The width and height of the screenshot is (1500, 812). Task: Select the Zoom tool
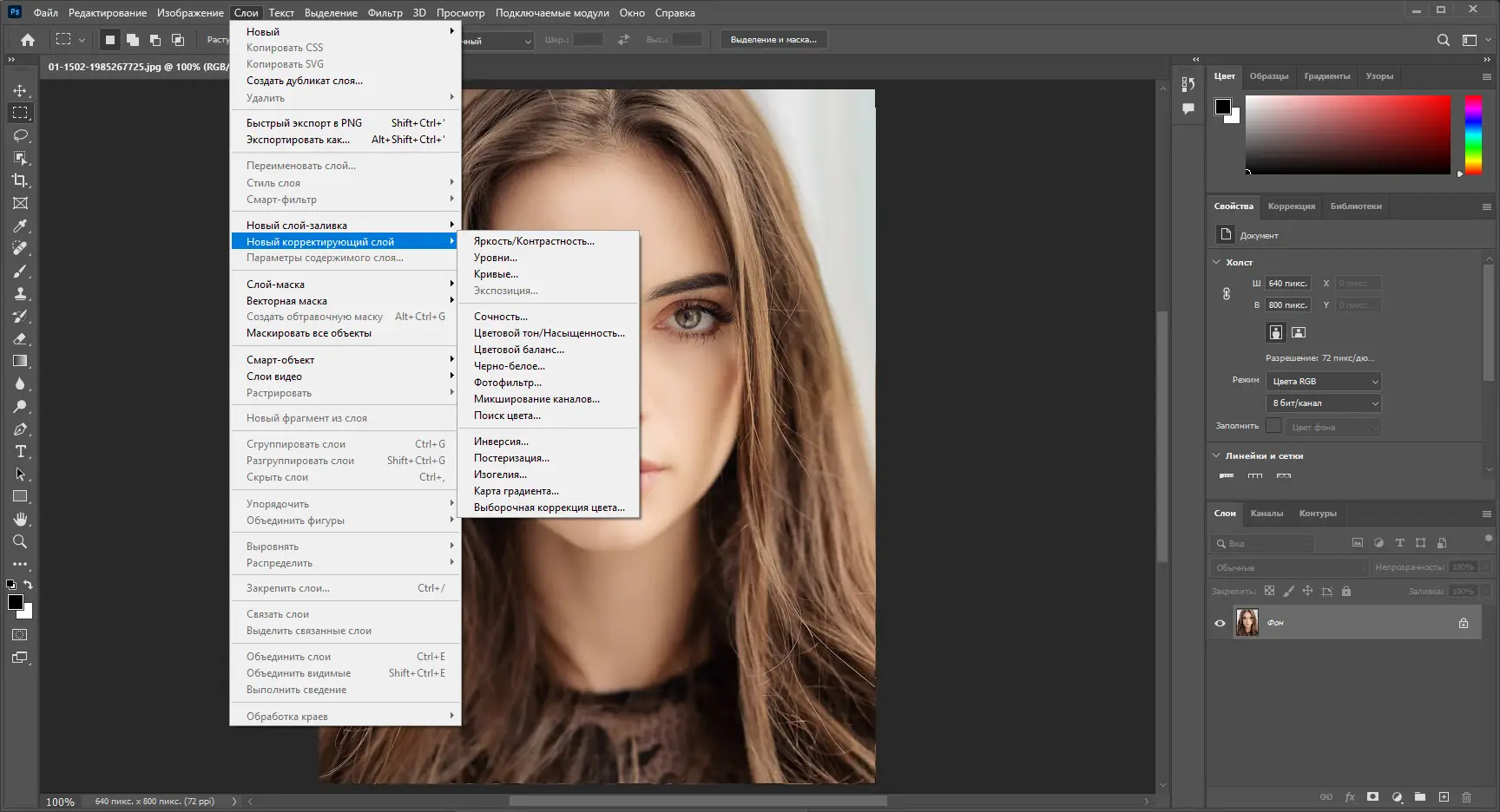click(20, 541)
